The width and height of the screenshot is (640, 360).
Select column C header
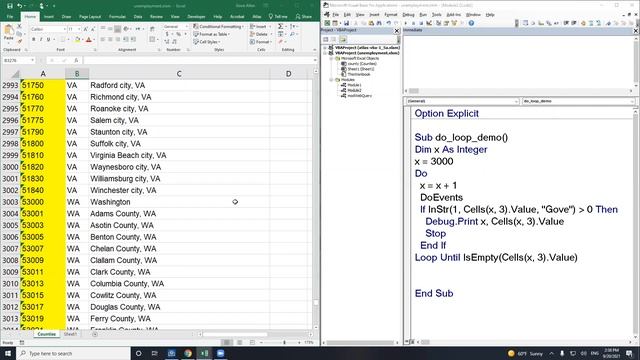point(179,74)
